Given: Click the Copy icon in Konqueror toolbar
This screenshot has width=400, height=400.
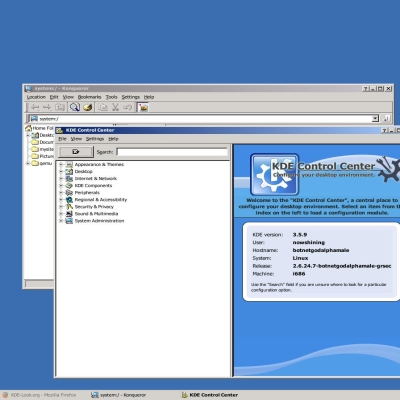Looking at the screenshot, I should (x=103, y=107).
